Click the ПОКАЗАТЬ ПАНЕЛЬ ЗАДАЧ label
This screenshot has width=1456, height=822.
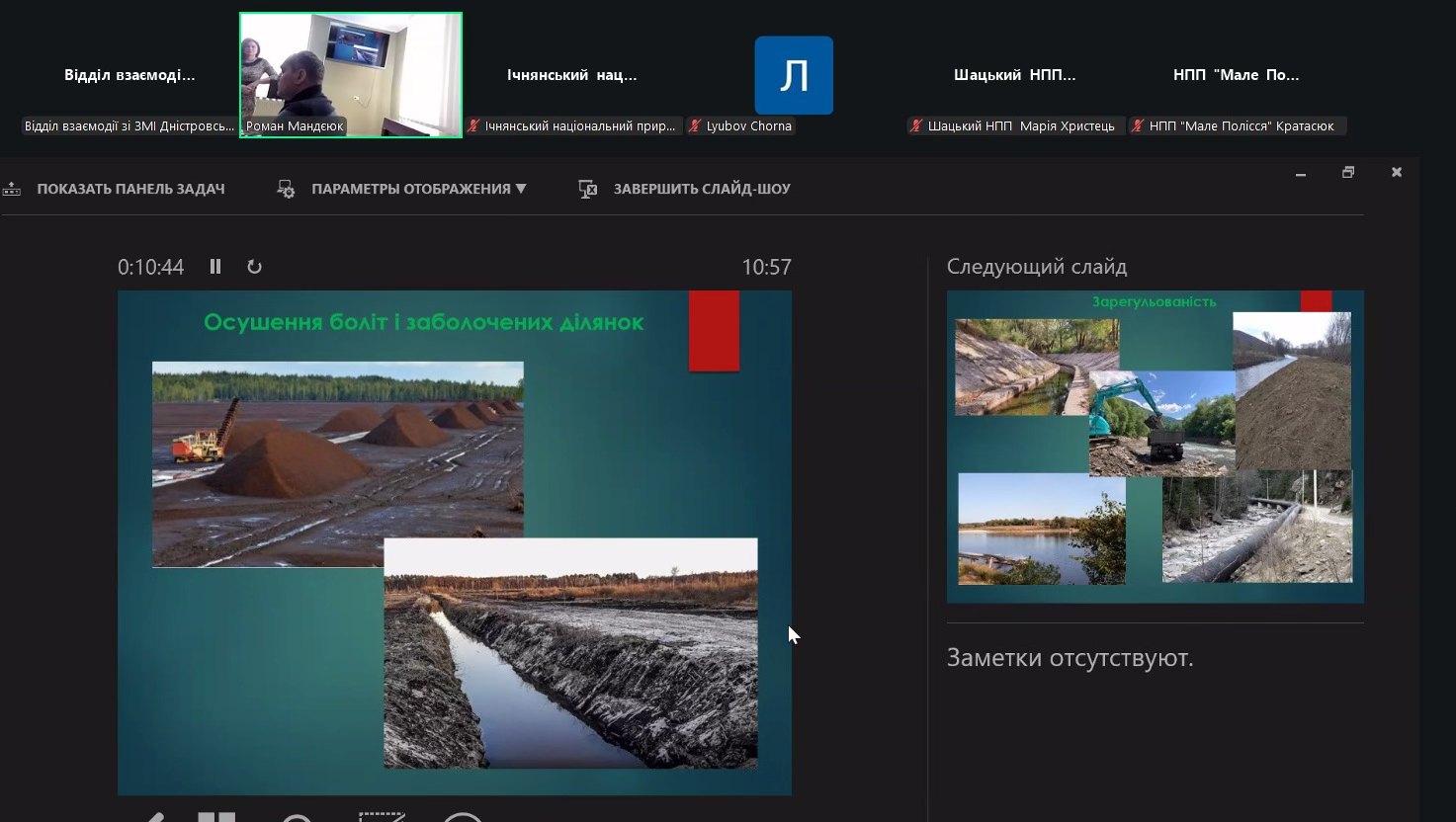[130, 189]
